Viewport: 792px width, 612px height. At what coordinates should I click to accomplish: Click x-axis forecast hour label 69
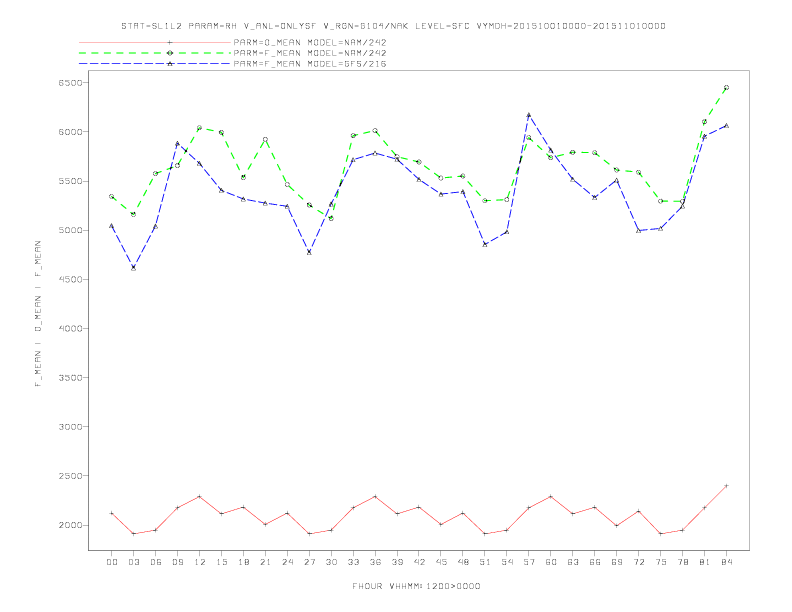click(617, 562)
